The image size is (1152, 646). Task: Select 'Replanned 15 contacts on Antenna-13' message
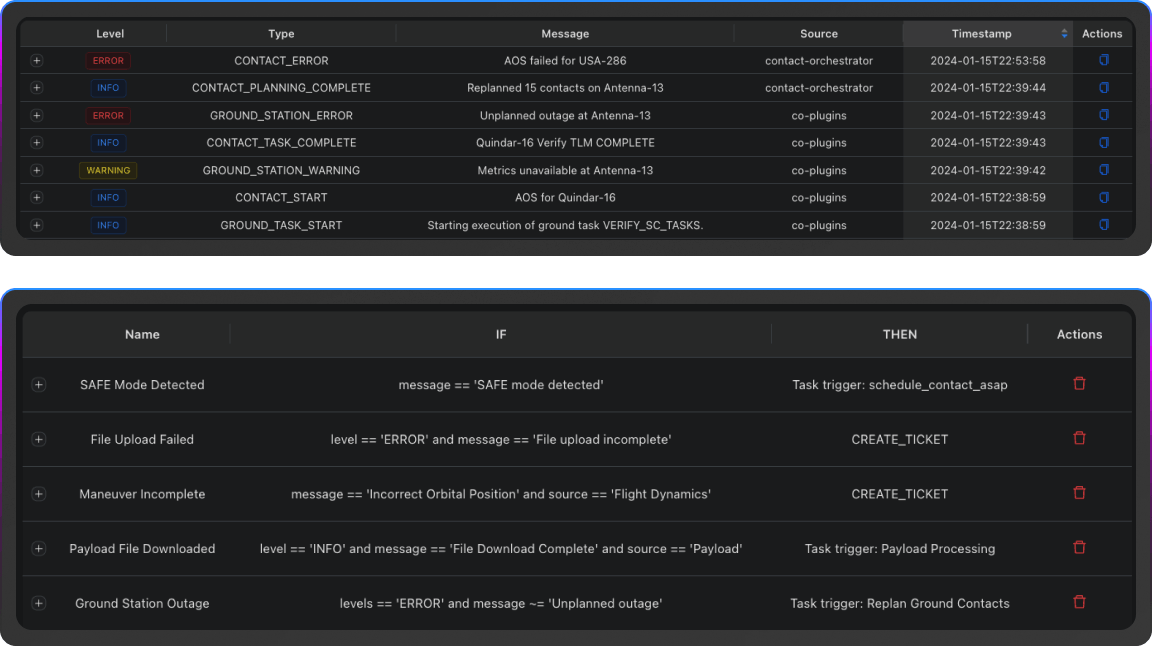tap(565, 88)
